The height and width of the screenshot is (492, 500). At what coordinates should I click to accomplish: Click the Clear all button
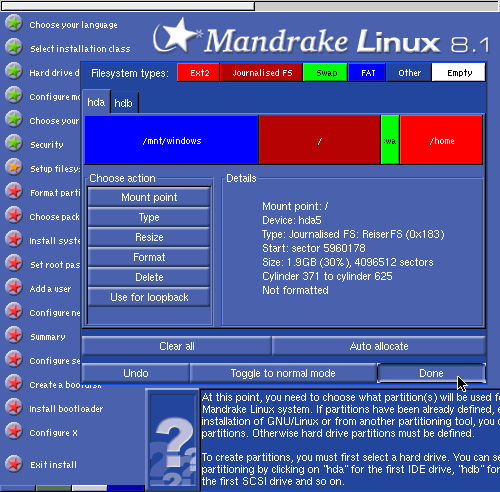click(177, 346)
